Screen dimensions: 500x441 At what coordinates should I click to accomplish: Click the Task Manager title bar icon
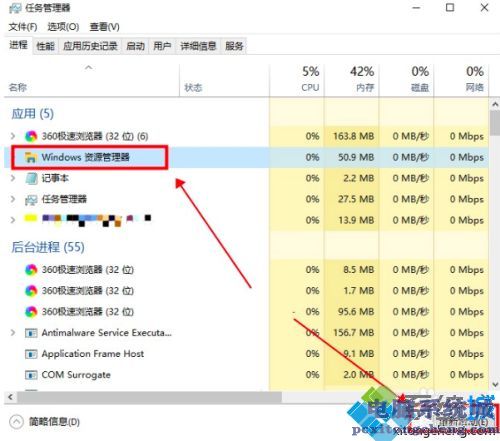tap(15, 8)
